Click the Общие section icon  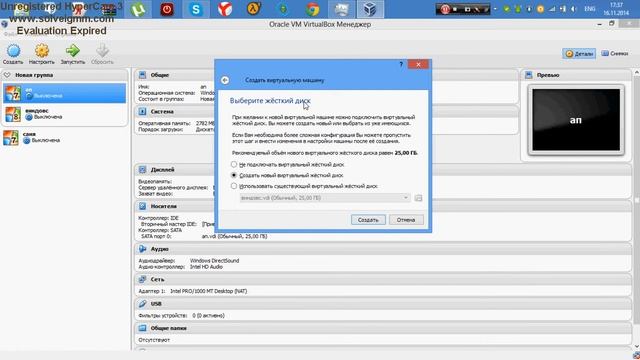142,75
